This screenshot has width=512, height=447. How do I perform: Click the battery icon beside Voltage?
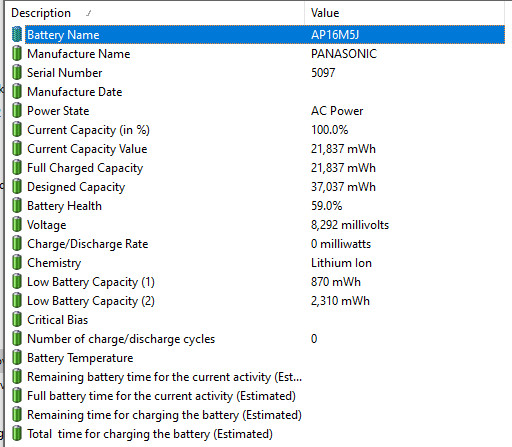(x=17, y=224)
